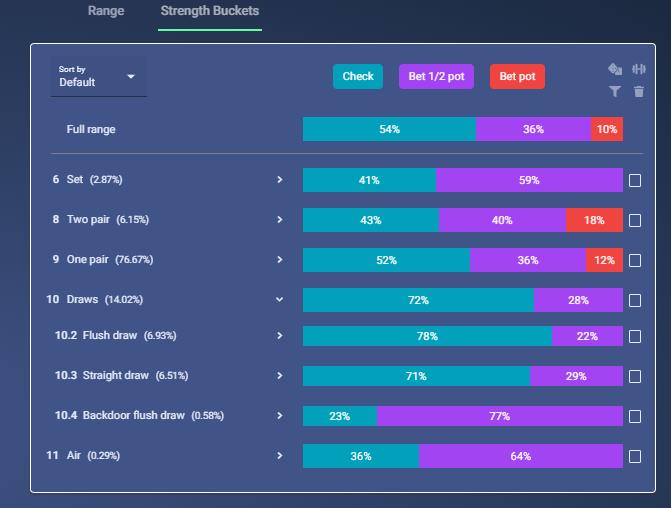Select the Strength Buckets tab
Image resolution: width=671 pixels, height=508 pixels.
click(210, 11)
